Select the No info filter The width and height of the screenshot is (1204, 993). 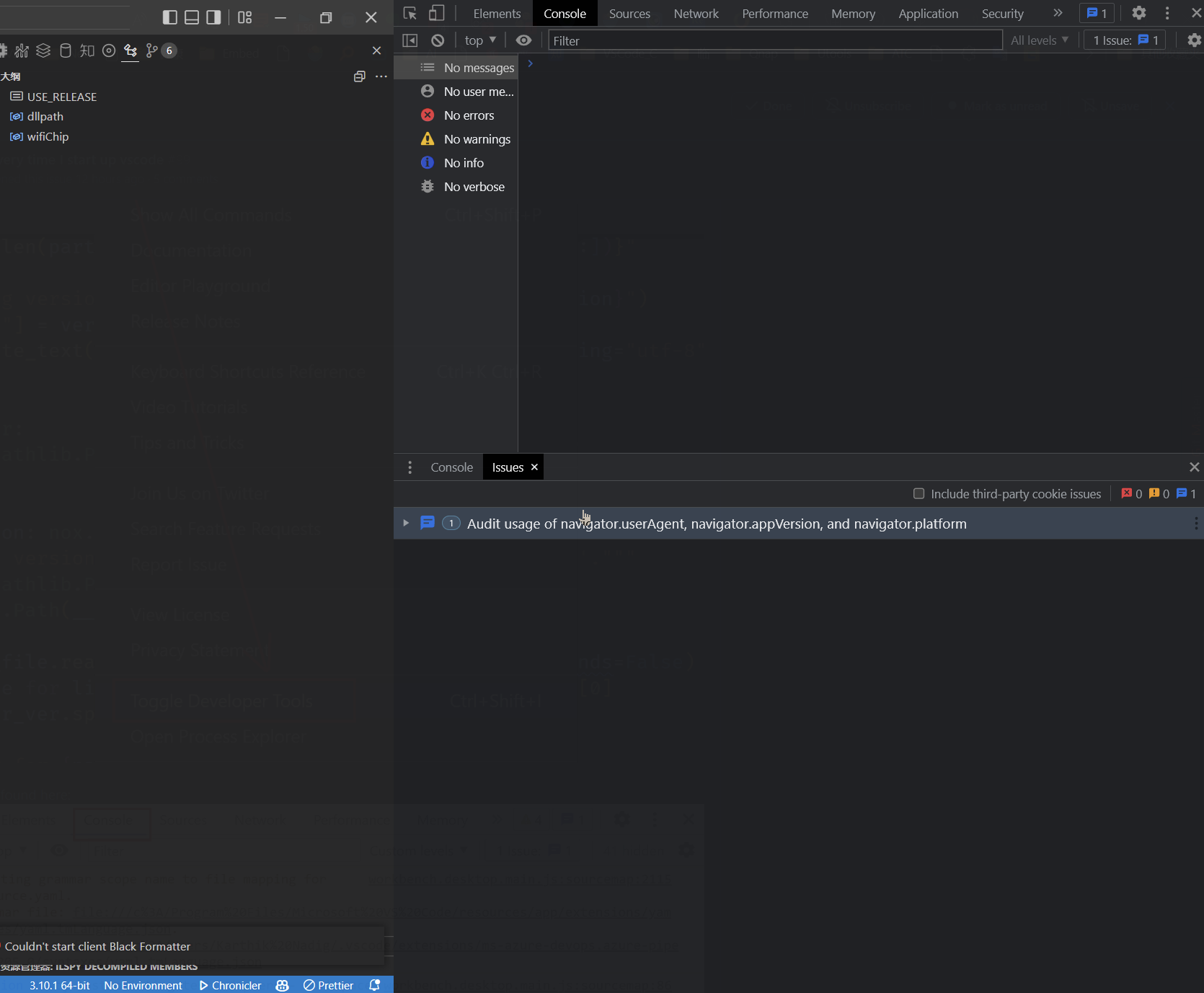(x=456, y=163)
